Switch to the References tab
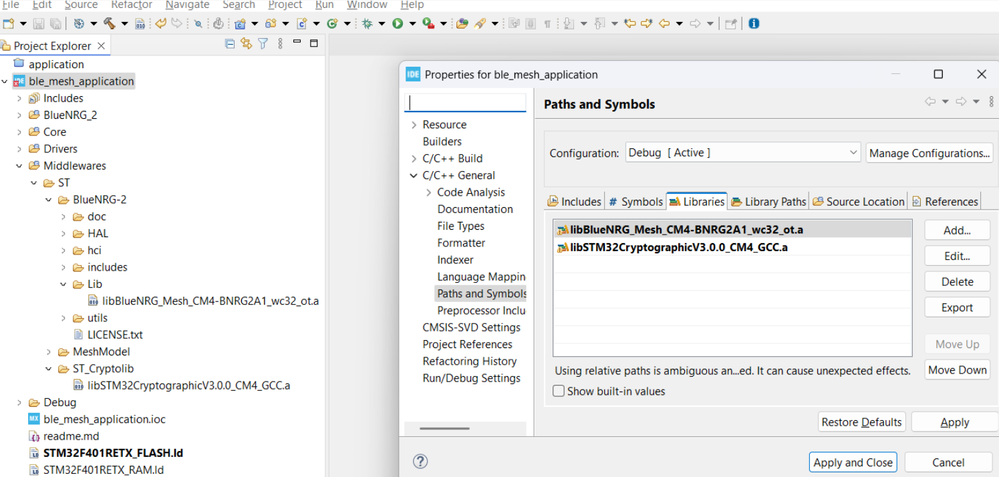999x477 pixels. 945,201
